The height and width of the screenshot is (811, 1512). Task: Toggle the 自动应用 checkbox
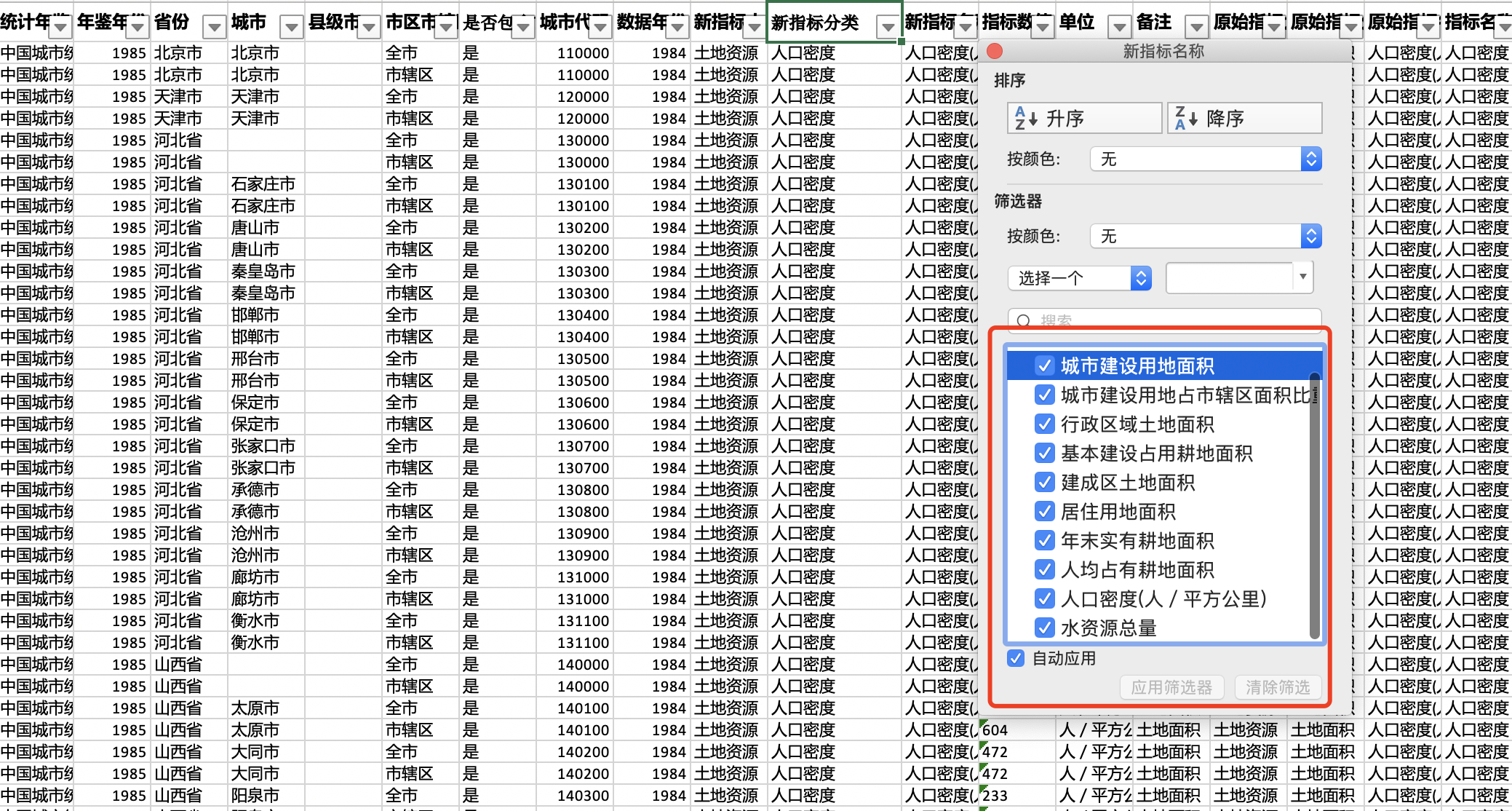point(1016,658)
